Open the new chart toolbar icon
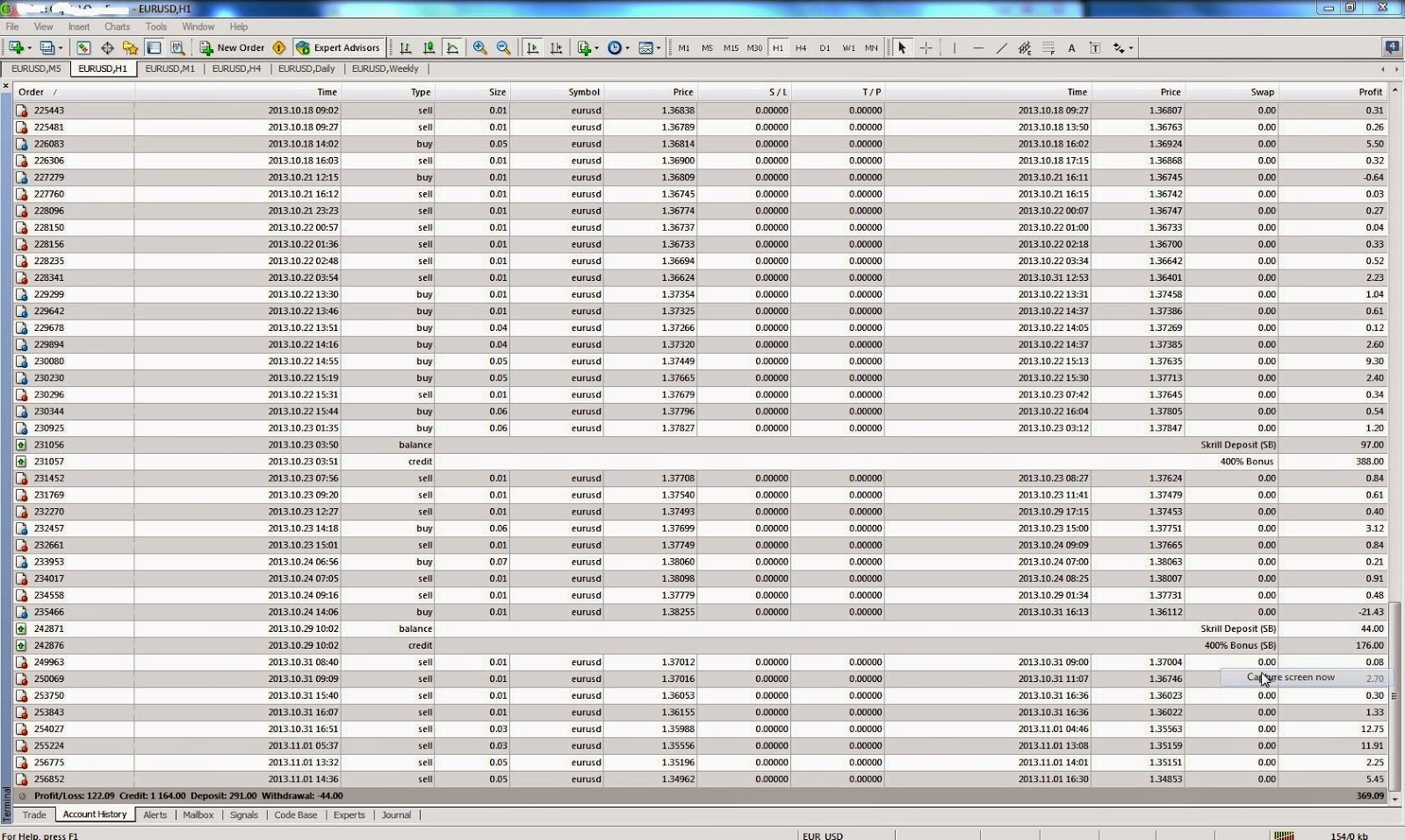This screenshot has width=1405, height=840. click(17, 47)
